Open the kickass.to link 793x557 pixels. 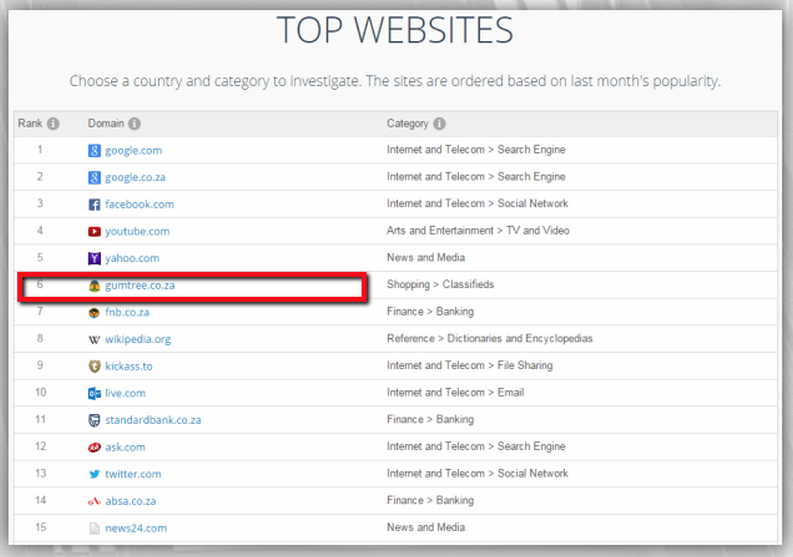pyautogui.click(x=128, y=366)
